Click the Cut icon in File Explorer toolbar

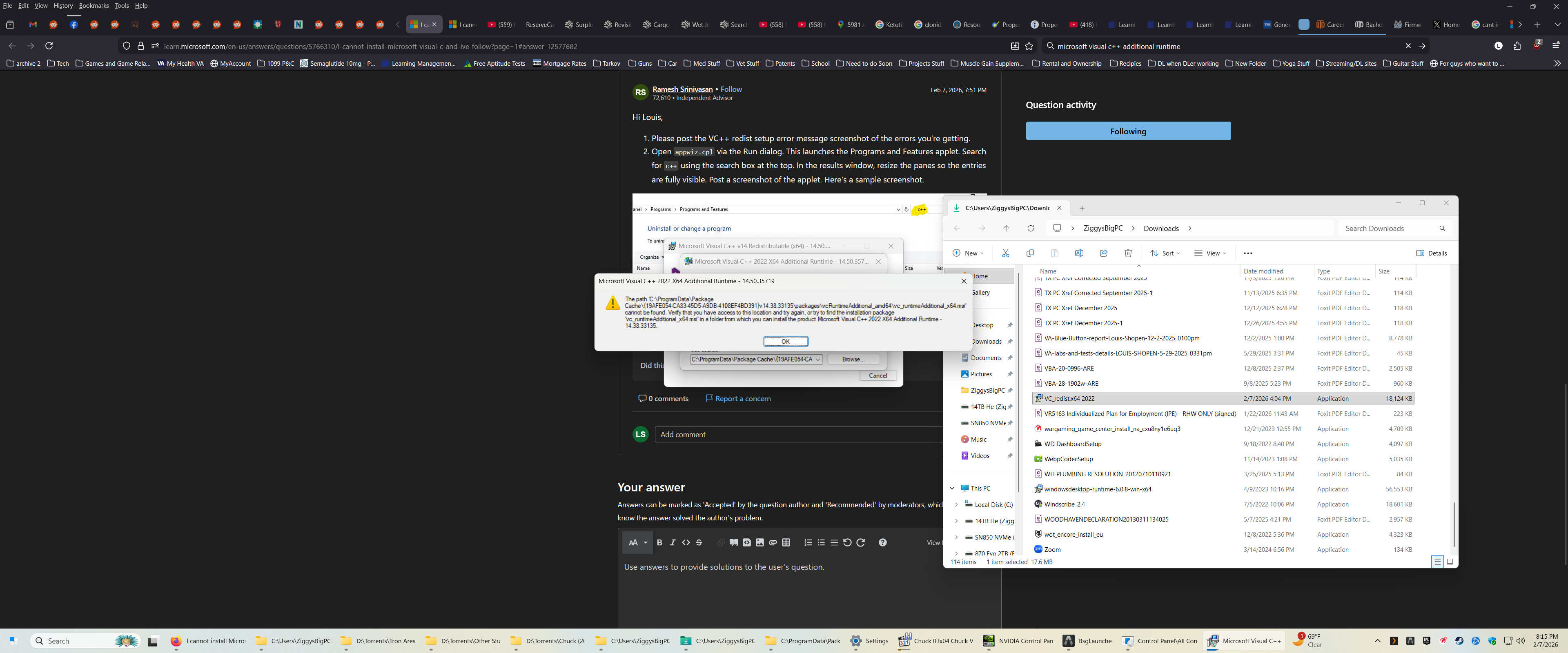tap(1006, 253)
